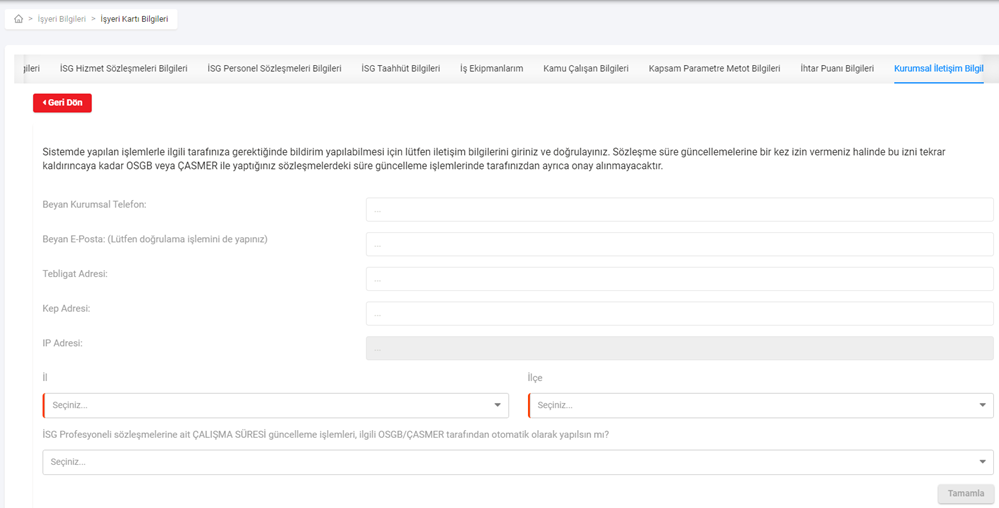Click İşyeri Bilgileri breadcrumb link
999x508 pixels.
[62, 19]
